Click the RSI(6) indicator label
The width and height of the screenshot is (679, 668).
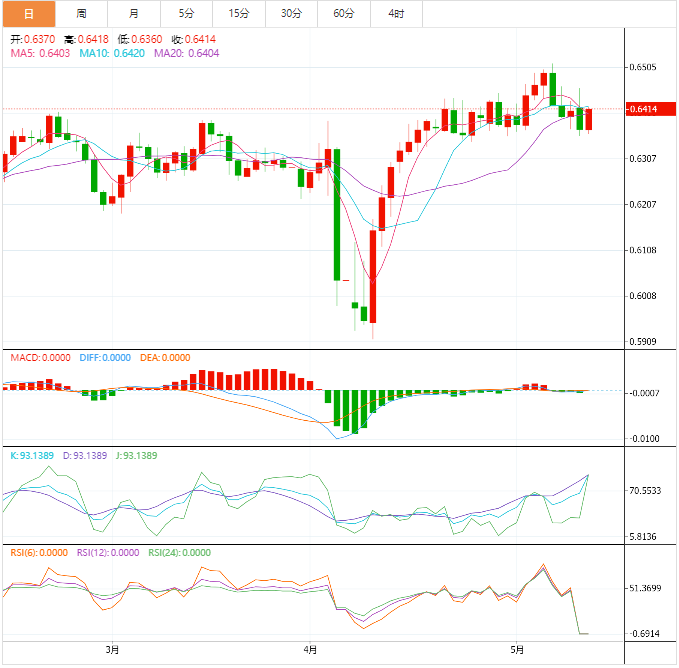[x=38, y=552]
